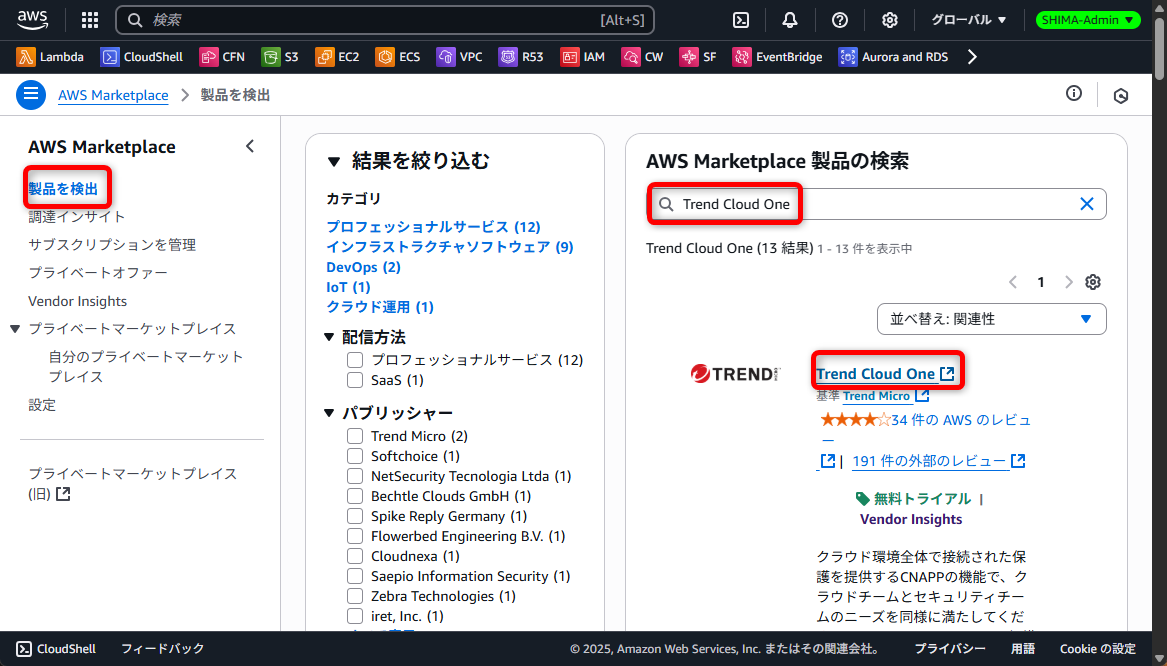The height and width of the screenshot is (666, 1167).
Task: Open the SHIMA-Admin account menu
Action: pyautogui.click(x=1088, y=20)
